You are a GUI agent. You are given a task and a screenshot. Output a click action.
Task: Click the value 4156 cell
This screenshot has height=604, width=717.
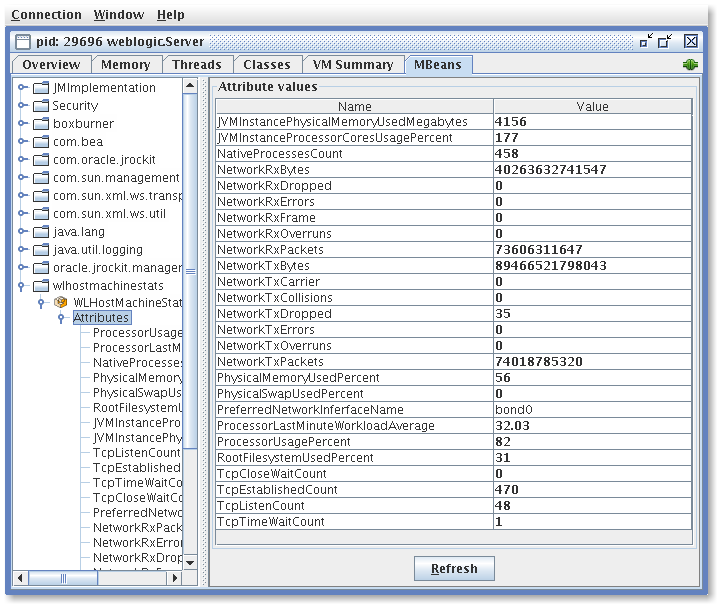pos(593,122)
